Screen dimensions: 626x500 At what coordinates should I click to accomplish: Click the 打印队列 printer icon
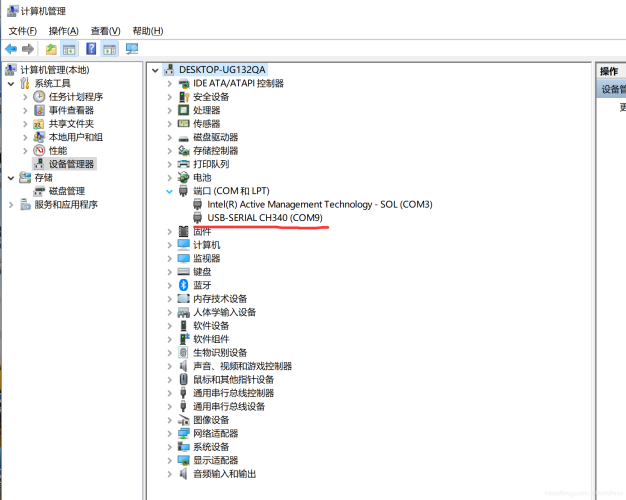(183, 164)
